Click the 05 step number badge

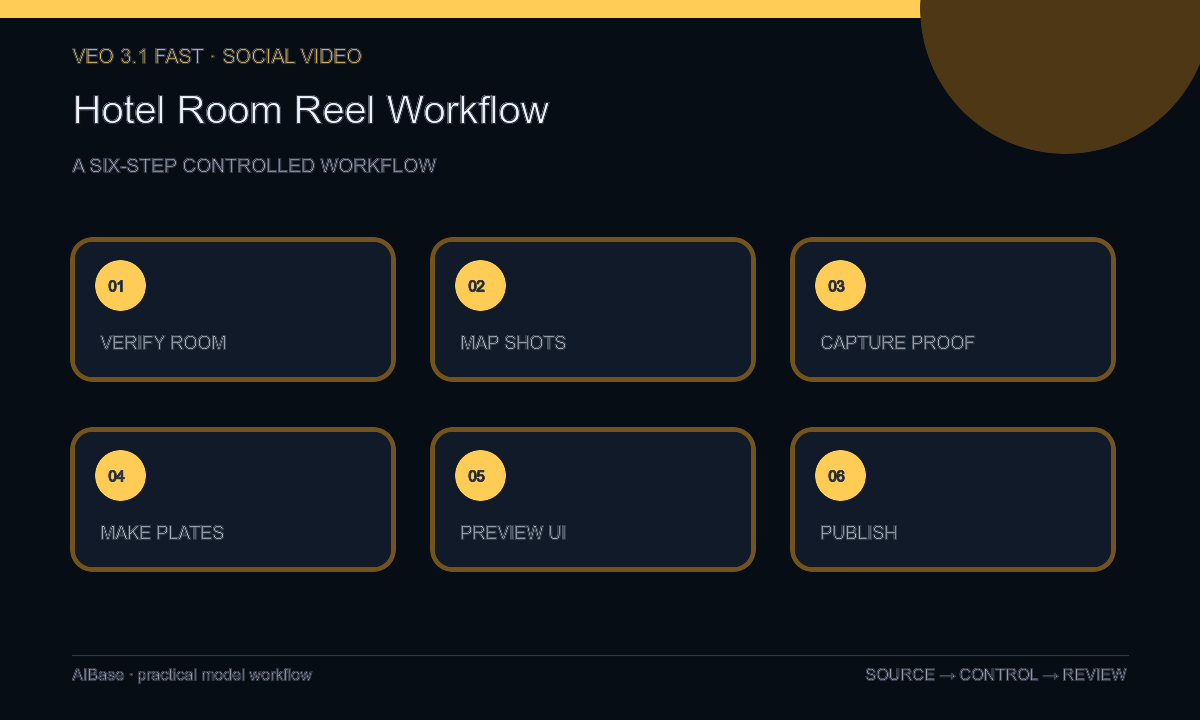coord(480,476)
